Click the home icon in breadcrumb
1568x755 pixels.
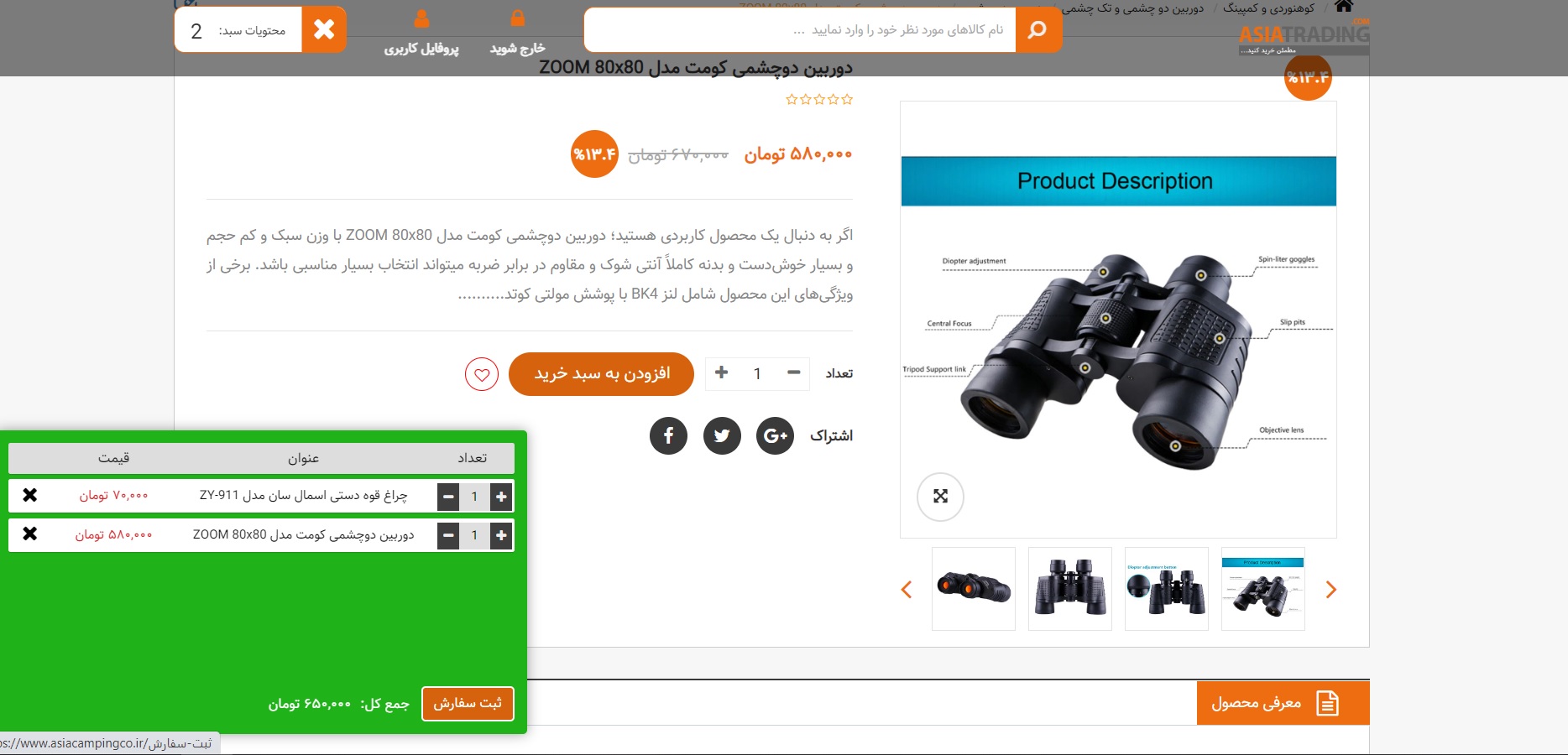(x=1344, y=7)
